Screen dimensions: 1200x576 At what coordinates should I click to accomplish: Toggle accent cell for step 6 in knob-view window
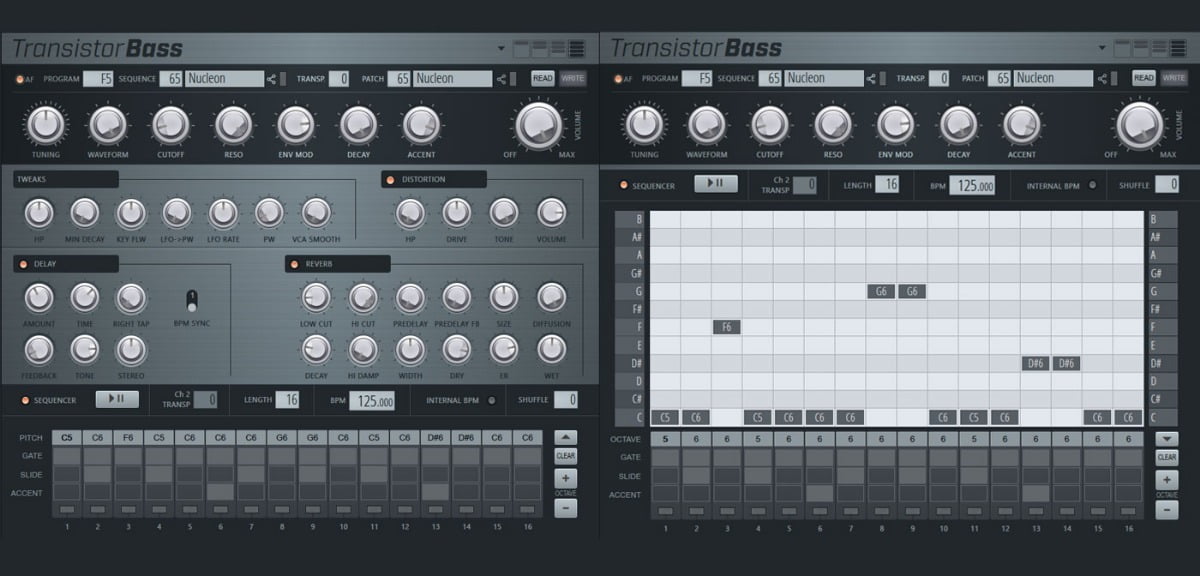coord(221,492)
